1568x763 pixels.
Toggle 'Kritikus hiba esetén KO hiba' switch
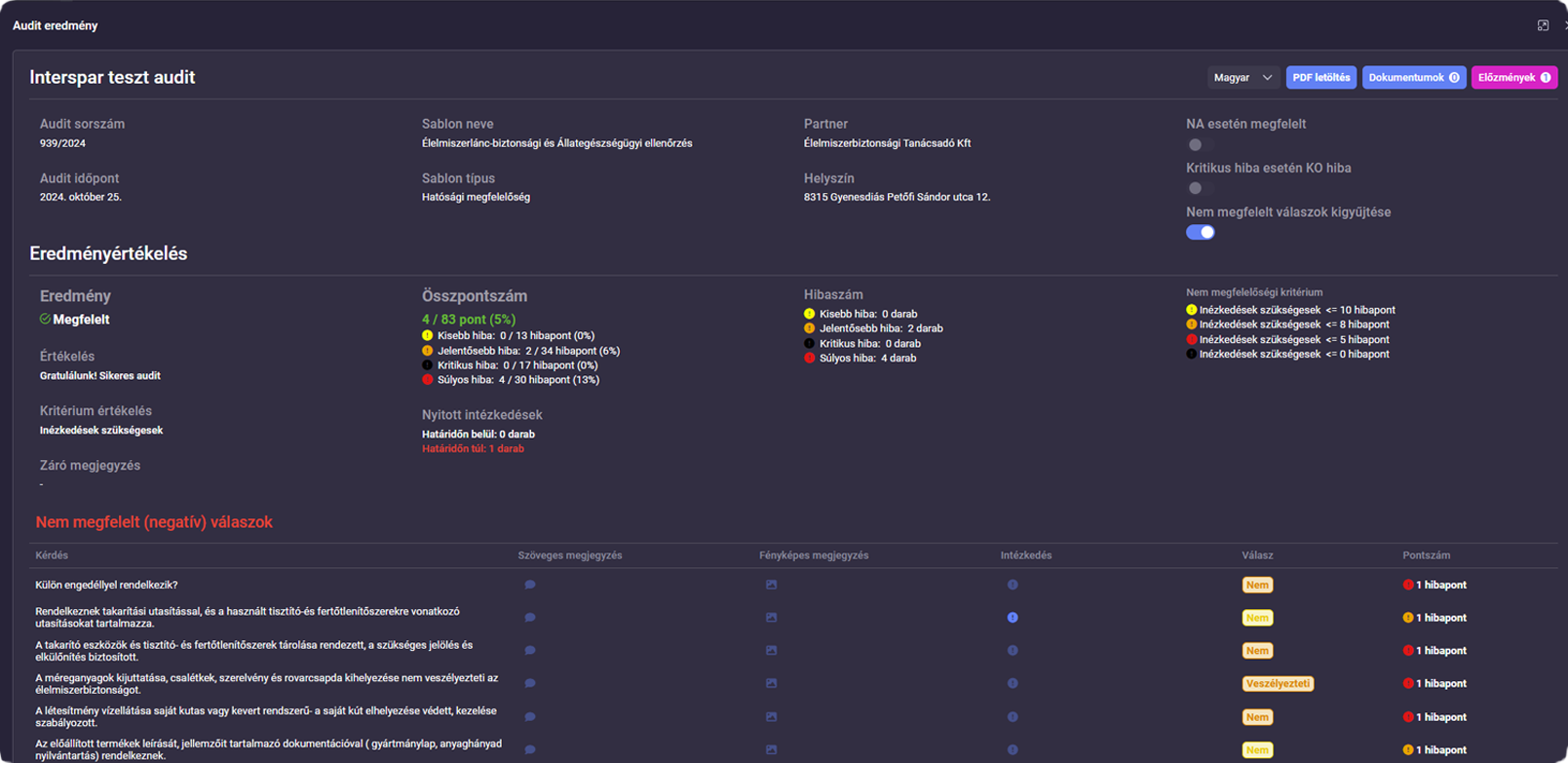pyautogui.click(x=1200, y=188)
